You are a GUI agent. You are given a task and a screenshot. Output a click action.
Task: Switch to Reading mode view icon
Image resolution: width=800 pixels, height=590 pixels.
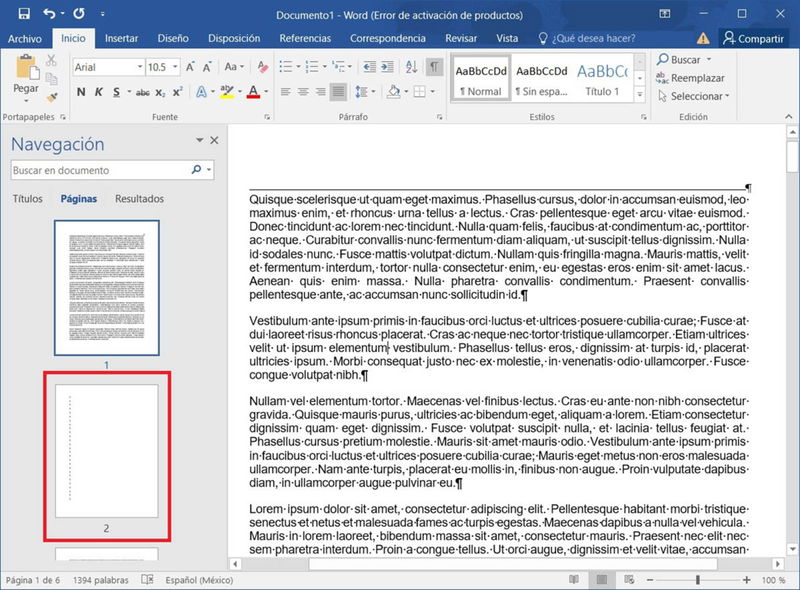tap(575, 578)
